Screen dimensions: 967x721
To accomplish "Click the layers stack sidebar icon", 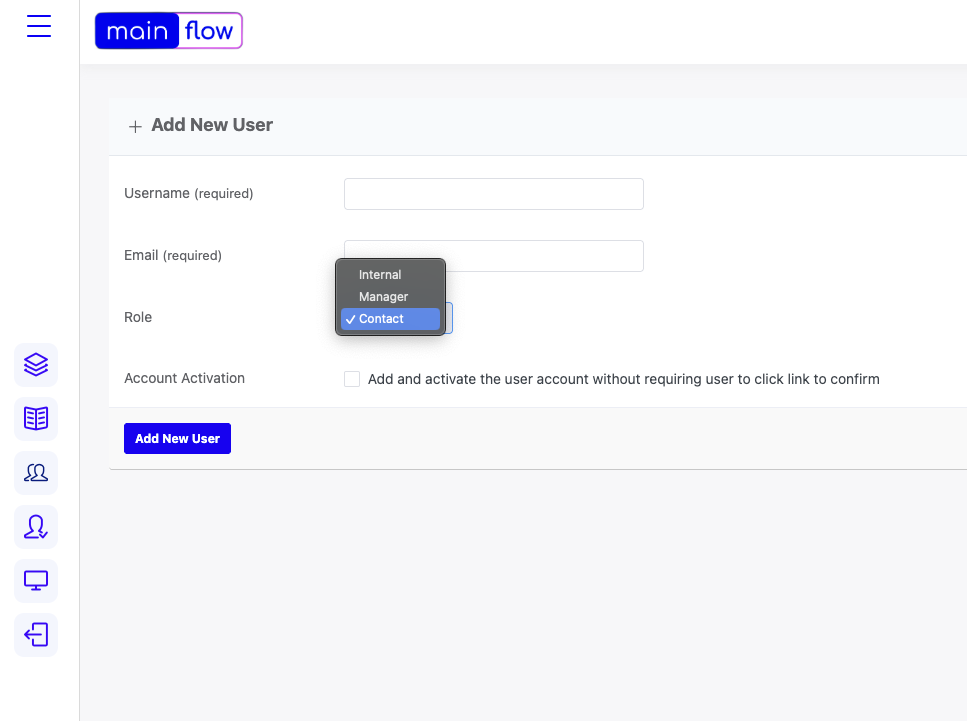I will [36, 365].
